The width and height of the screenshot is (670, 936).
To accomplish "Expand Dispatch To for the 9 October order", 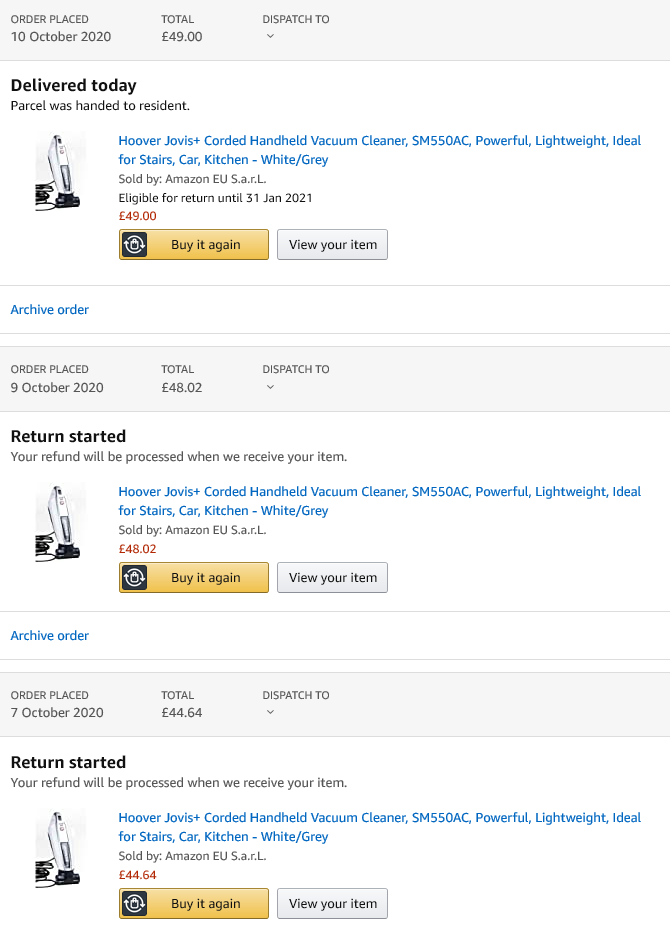I will [x=271, y=387].
